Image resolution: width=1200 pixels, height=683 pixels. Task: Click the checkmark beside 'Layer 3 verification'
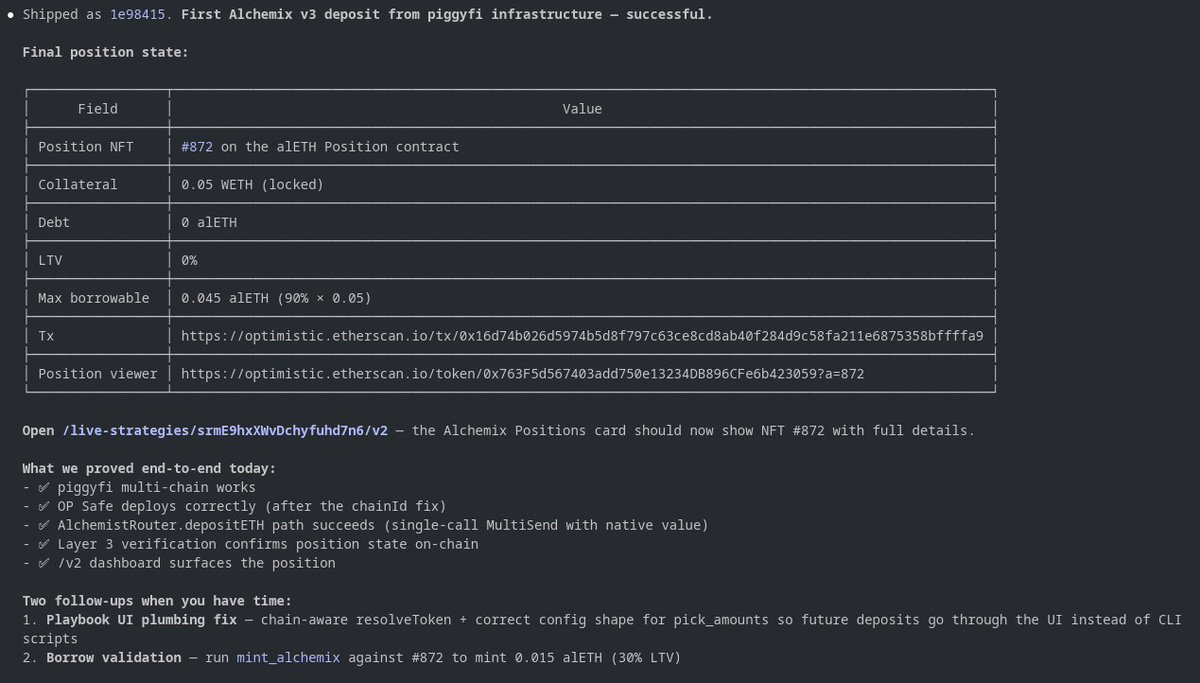pos(43,545)
